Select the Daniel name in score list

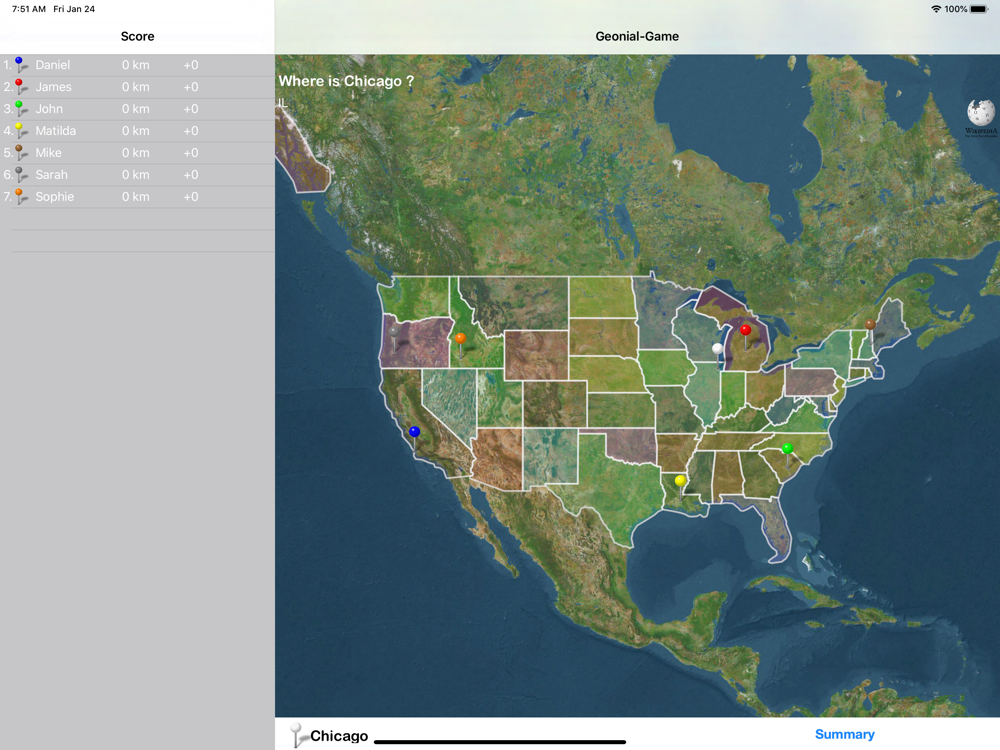click(x=52, y=64)
